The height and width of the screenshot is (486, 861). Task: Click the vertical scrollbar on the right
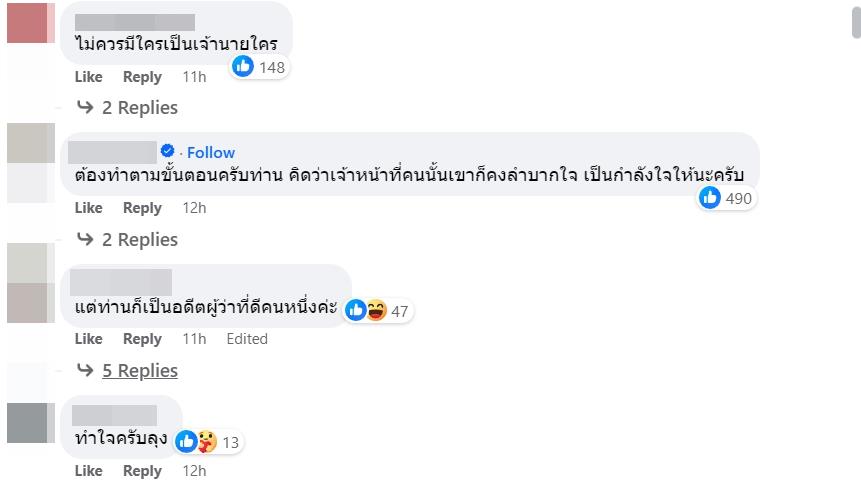[x=855, y=20]
